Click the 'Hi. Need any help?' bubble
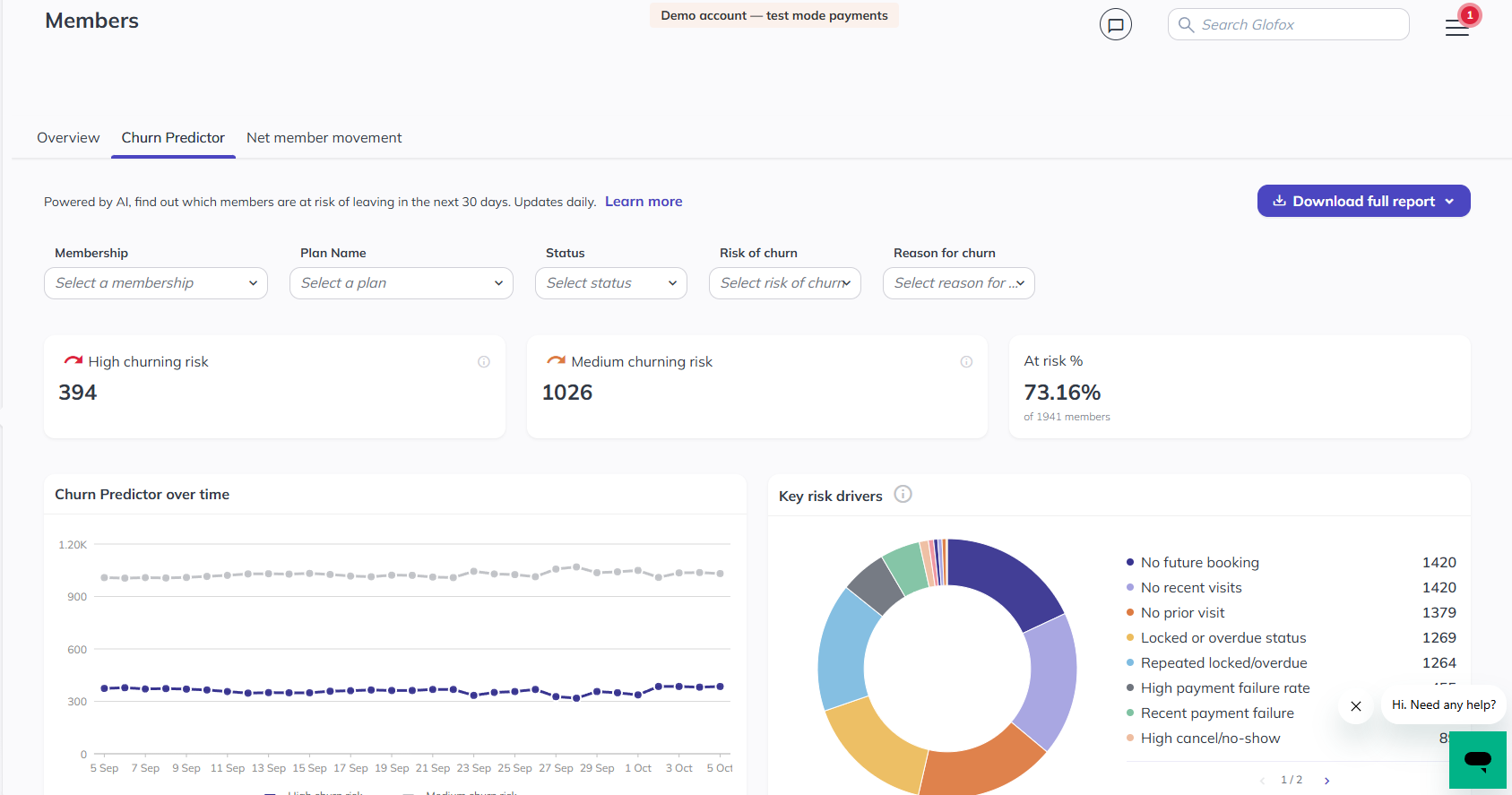 1444,705
